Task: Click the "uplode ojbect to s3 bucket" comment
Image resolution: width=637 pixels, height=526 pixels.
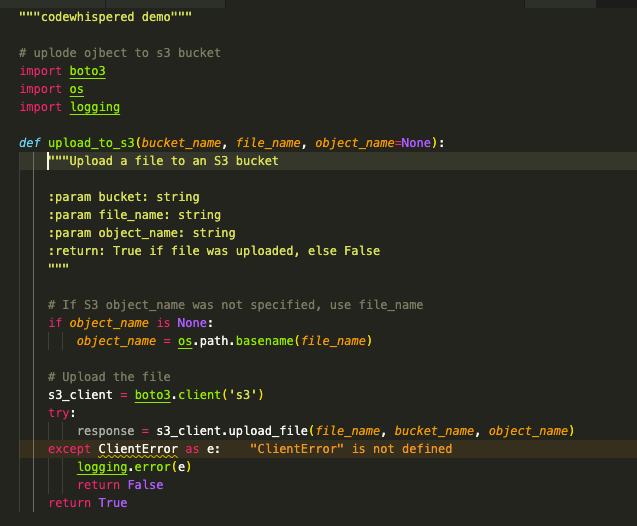Action: [x=120, y=52]
